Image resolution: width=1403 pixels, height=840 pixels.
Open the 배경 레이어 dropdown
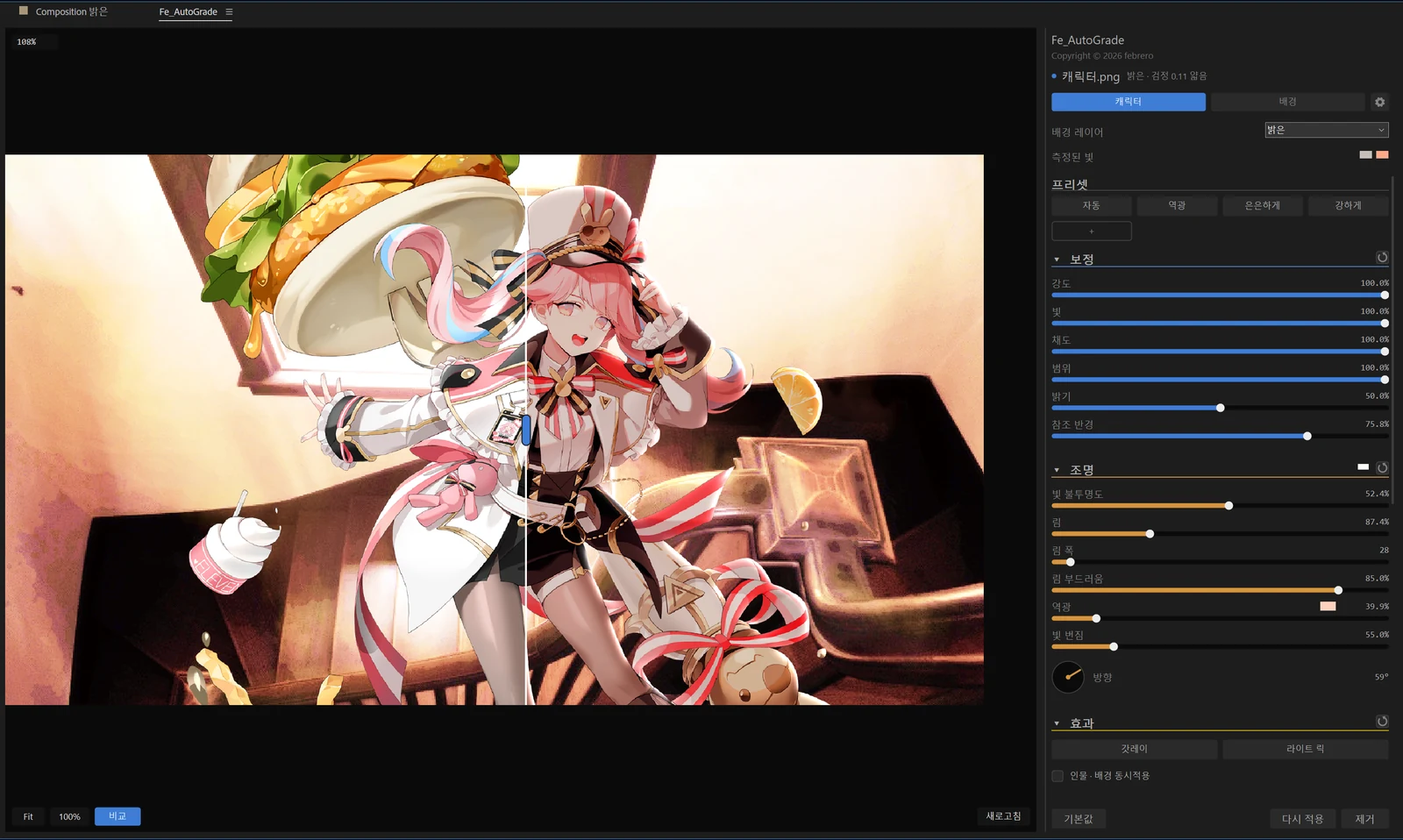1326,130
